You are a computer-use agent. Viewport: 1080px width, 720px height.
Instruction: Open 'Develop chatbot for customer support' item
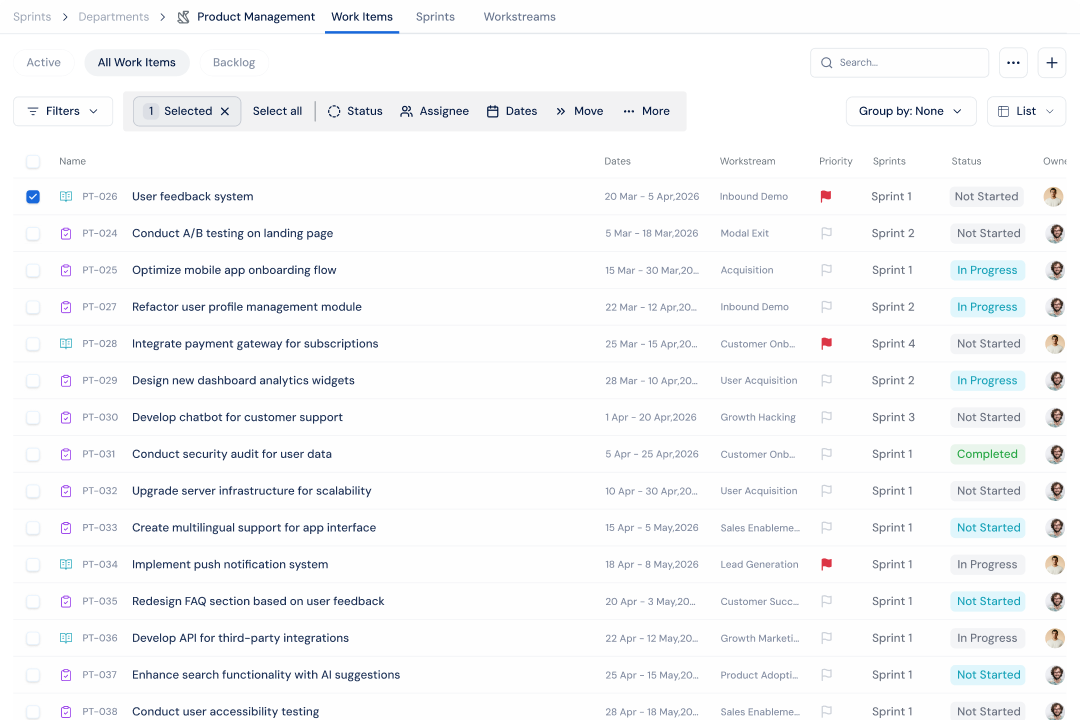click(237, 418)
